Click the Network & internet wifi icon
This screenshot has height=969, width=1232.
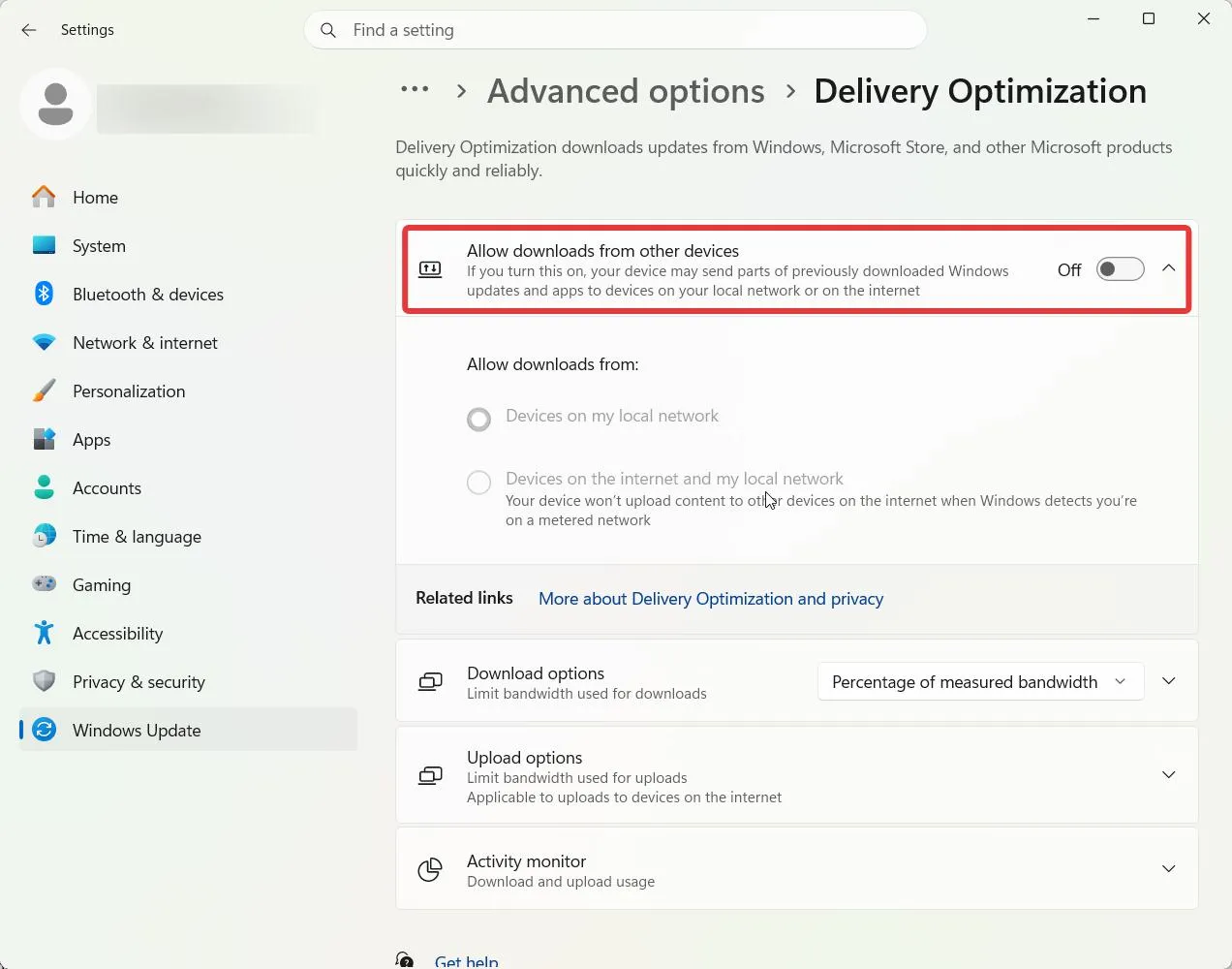(44, 342)
